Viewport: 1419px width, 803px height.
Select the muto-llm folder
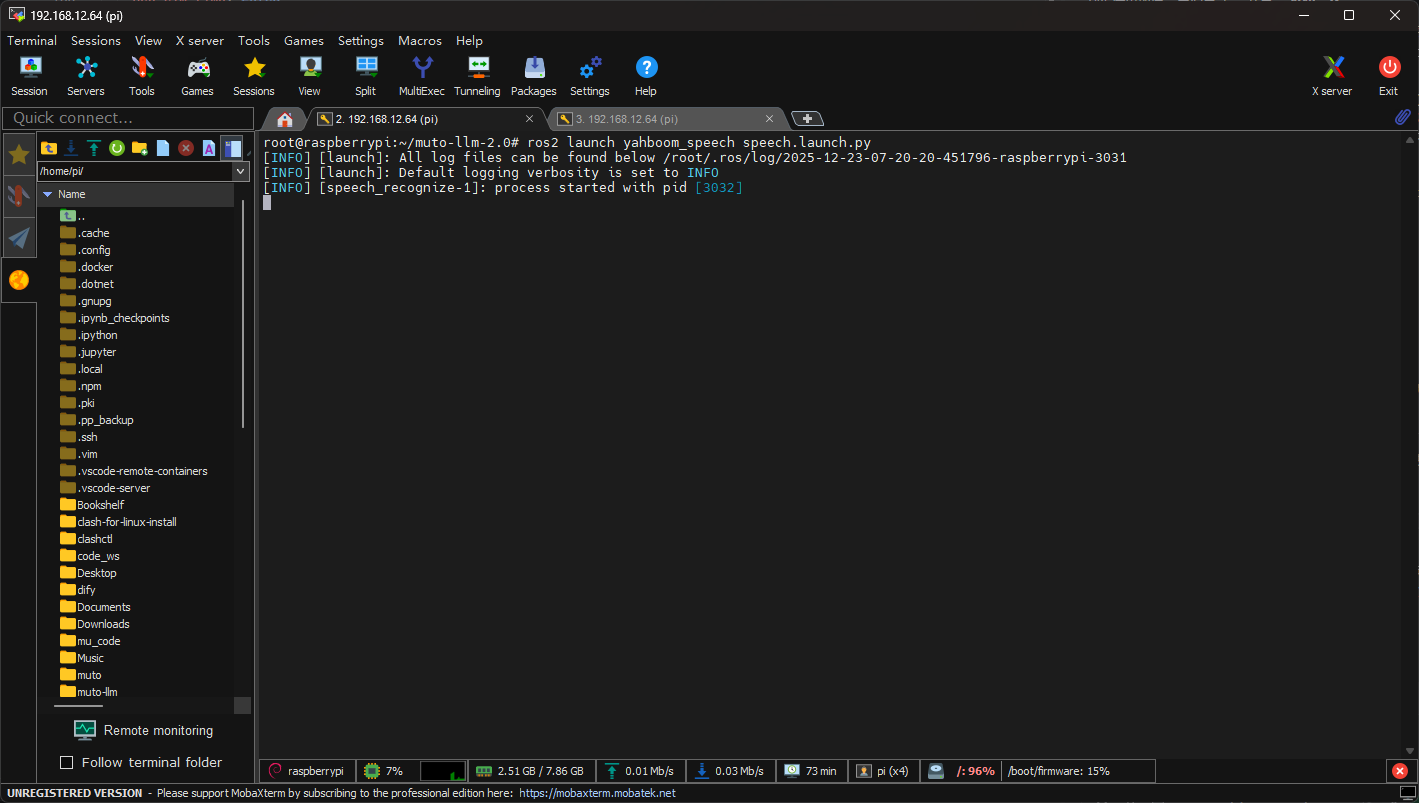[97, 692]
